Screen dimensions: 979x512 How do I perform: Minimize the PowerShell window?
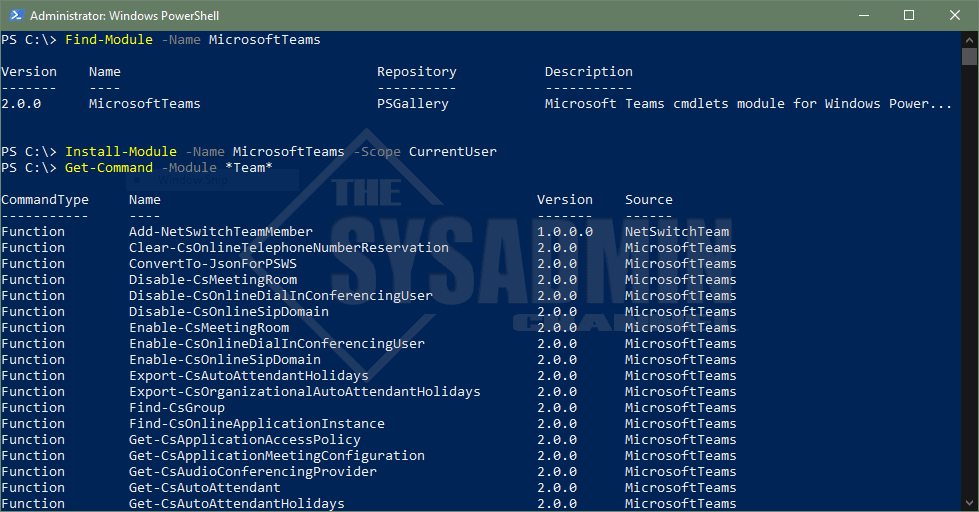point(864,15)
